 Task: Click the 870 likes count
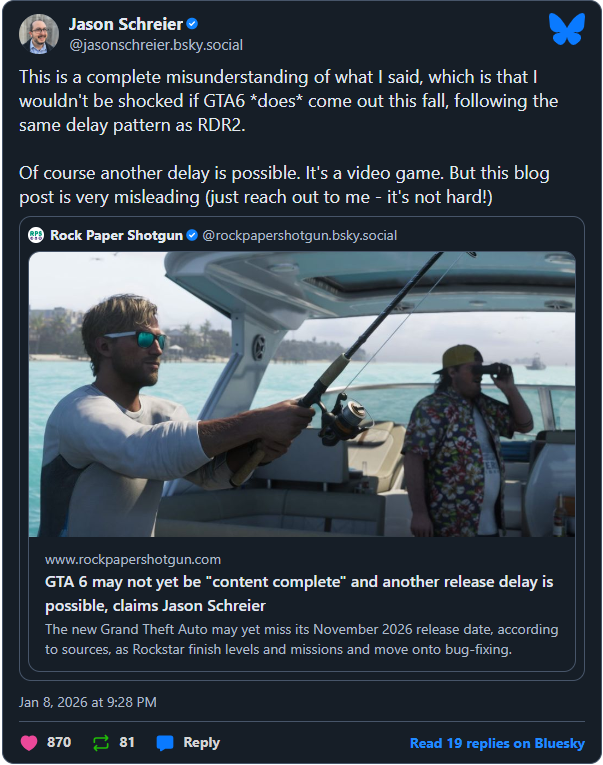(59, 743)
